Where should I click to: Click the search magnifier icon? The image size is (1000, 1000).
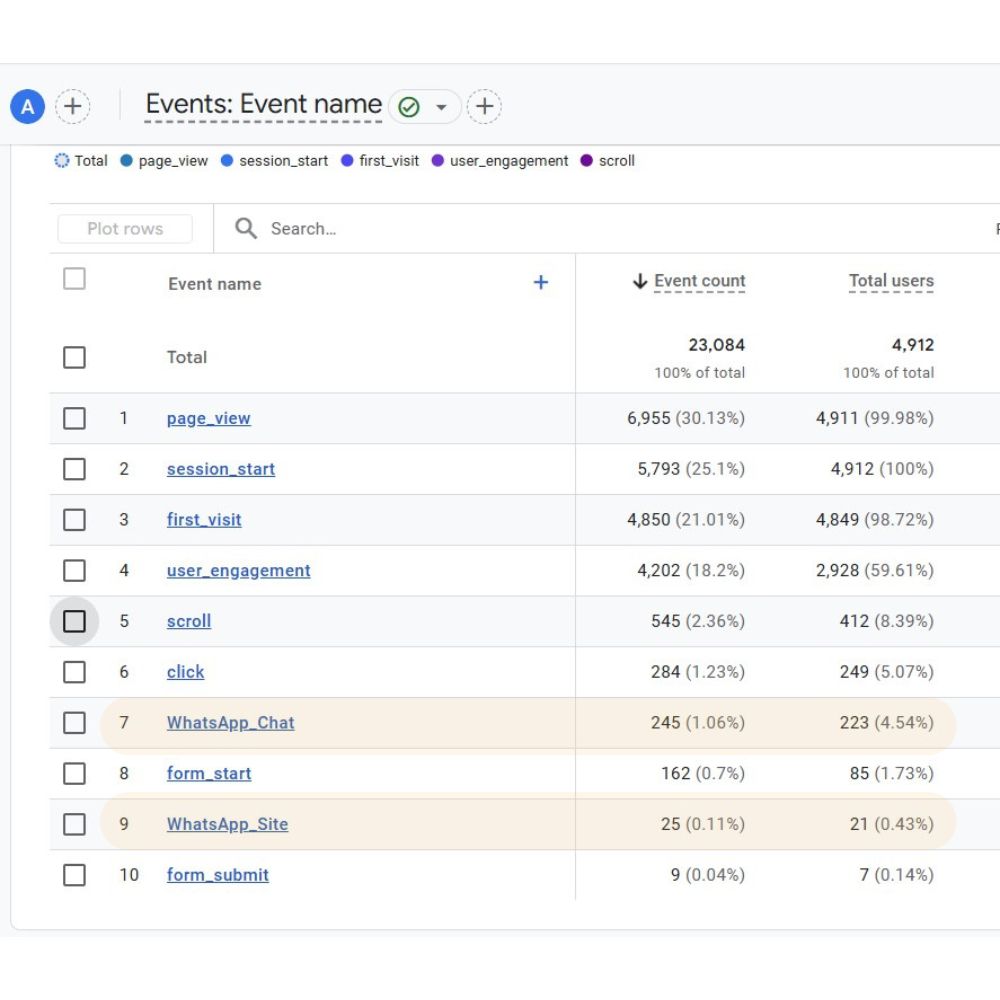246,228
